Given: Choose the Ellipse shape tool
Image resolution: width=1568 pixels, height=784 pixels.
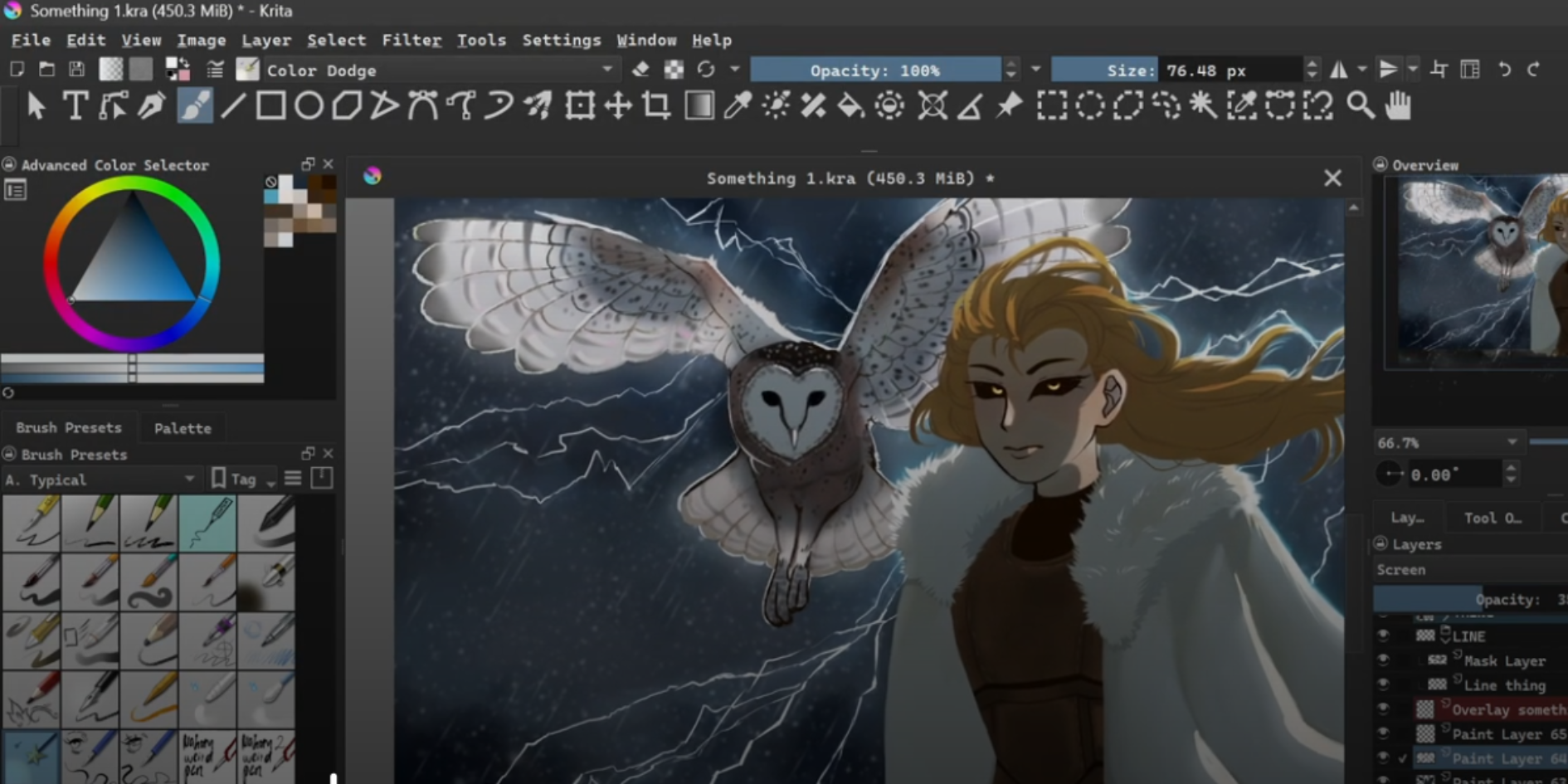Looking at the screenshot, I should coord(309,106).
